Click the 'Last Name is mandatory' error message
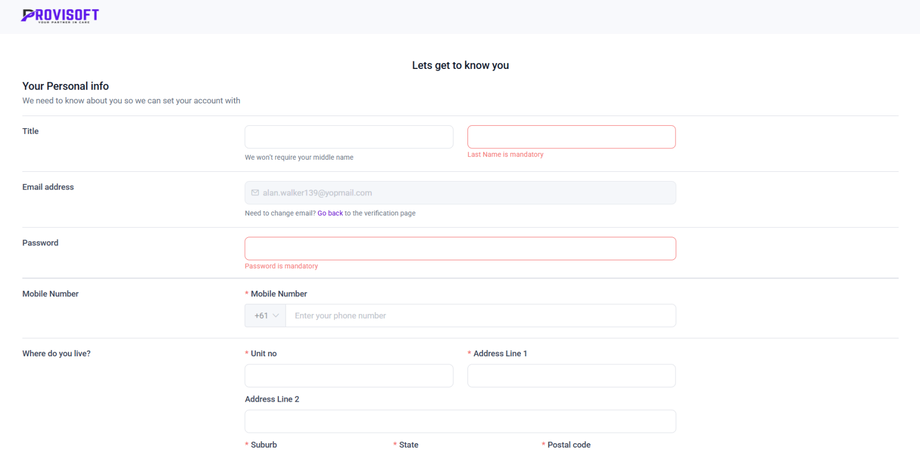 pos(505,155)
